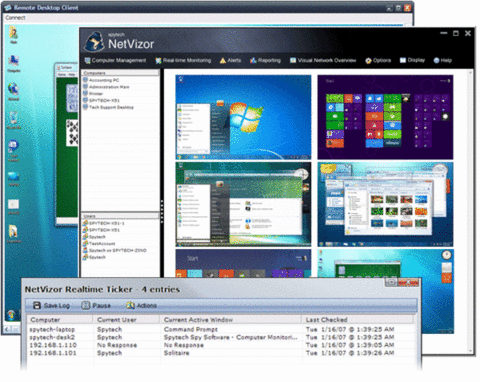The width and height of the screenshot is (480, 382).
Task: Open the Computer Management menu
Action: click(x=115, y=60)
